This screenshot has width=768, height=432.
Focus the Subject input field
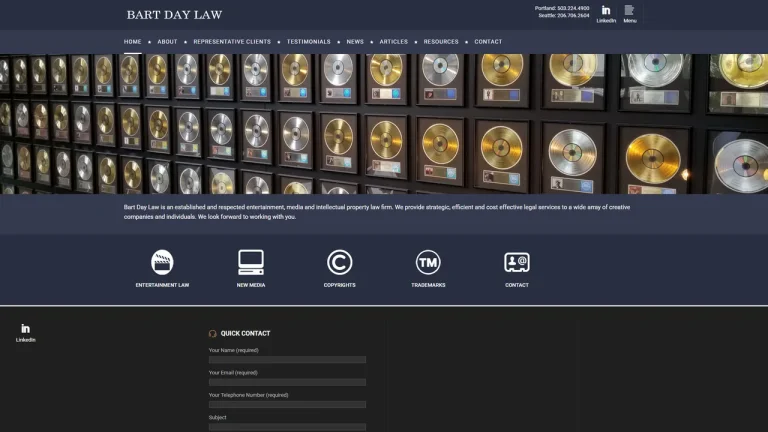[x=287, y=427]
